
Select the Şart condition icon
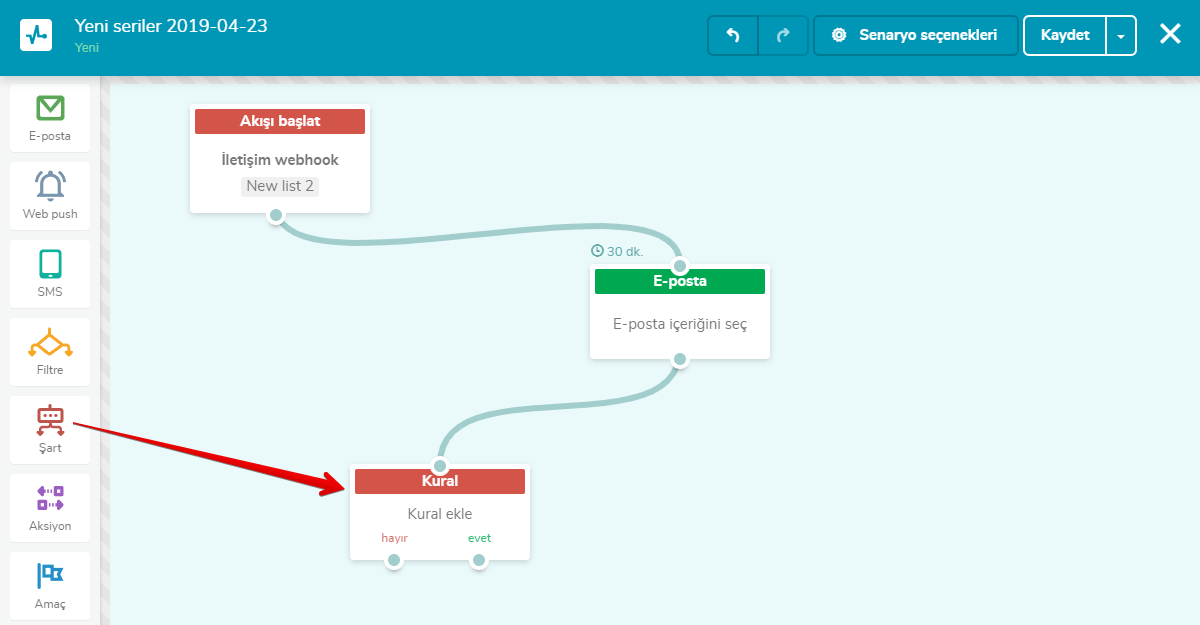50,420
